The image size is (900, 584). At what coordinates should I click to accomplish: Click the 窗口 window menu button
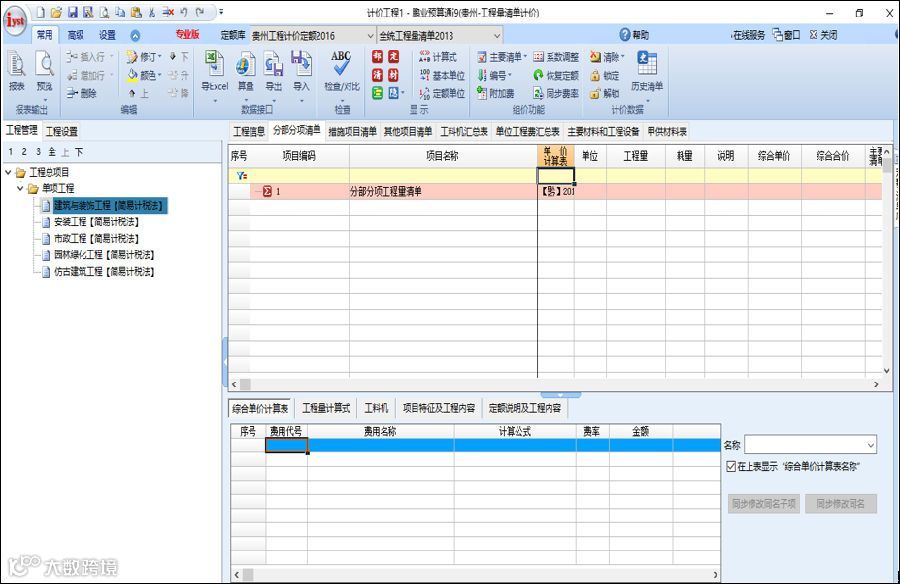point(786,35)
